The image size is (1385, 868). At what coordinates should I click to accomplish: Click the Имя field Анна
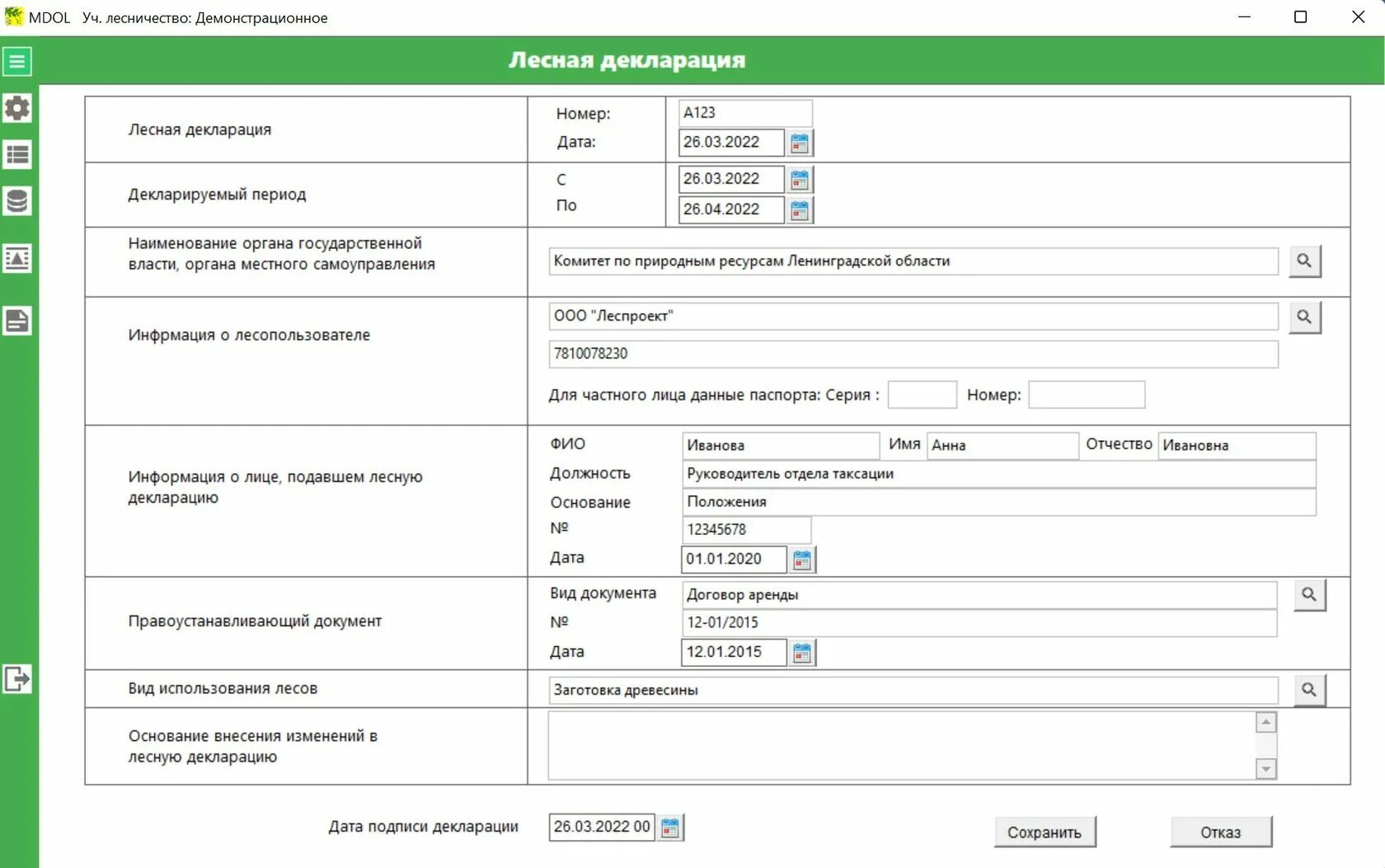coord(1003,446)
